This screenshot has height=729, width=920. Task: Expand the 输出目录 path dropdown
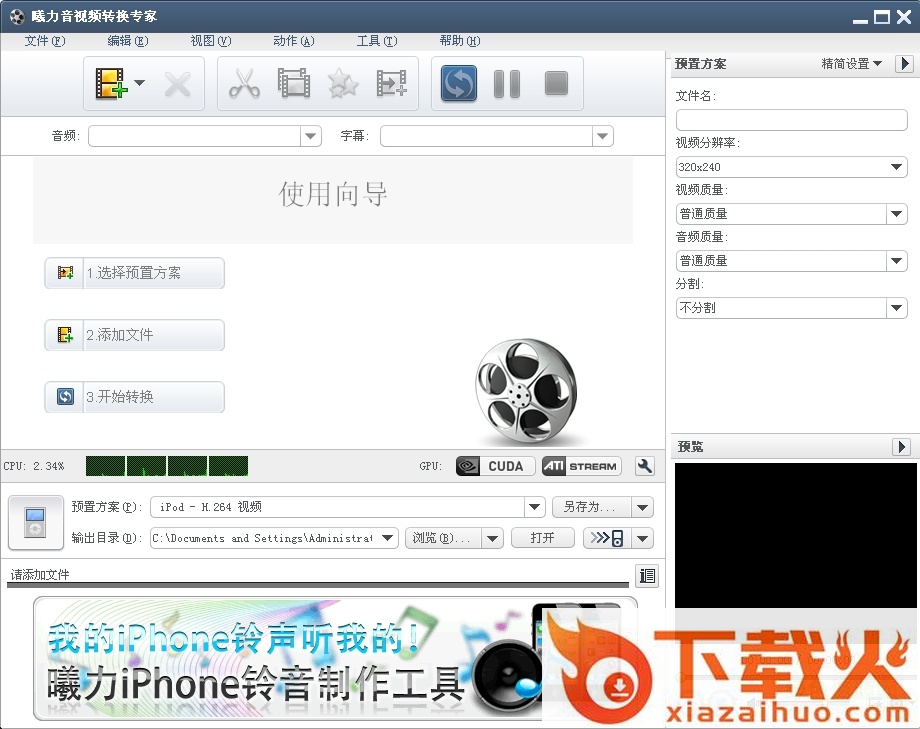387,538
